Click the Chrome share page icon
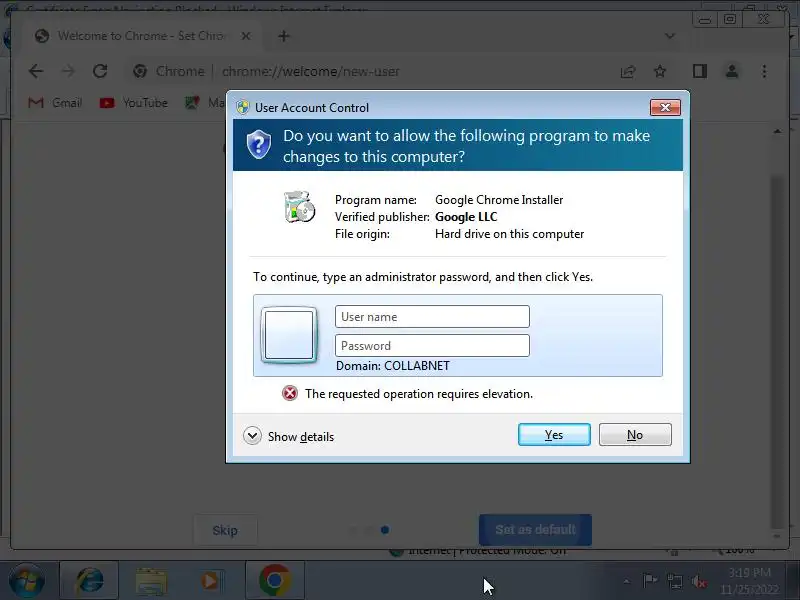This screenshot has height=600, width=800. click(628, 71)
